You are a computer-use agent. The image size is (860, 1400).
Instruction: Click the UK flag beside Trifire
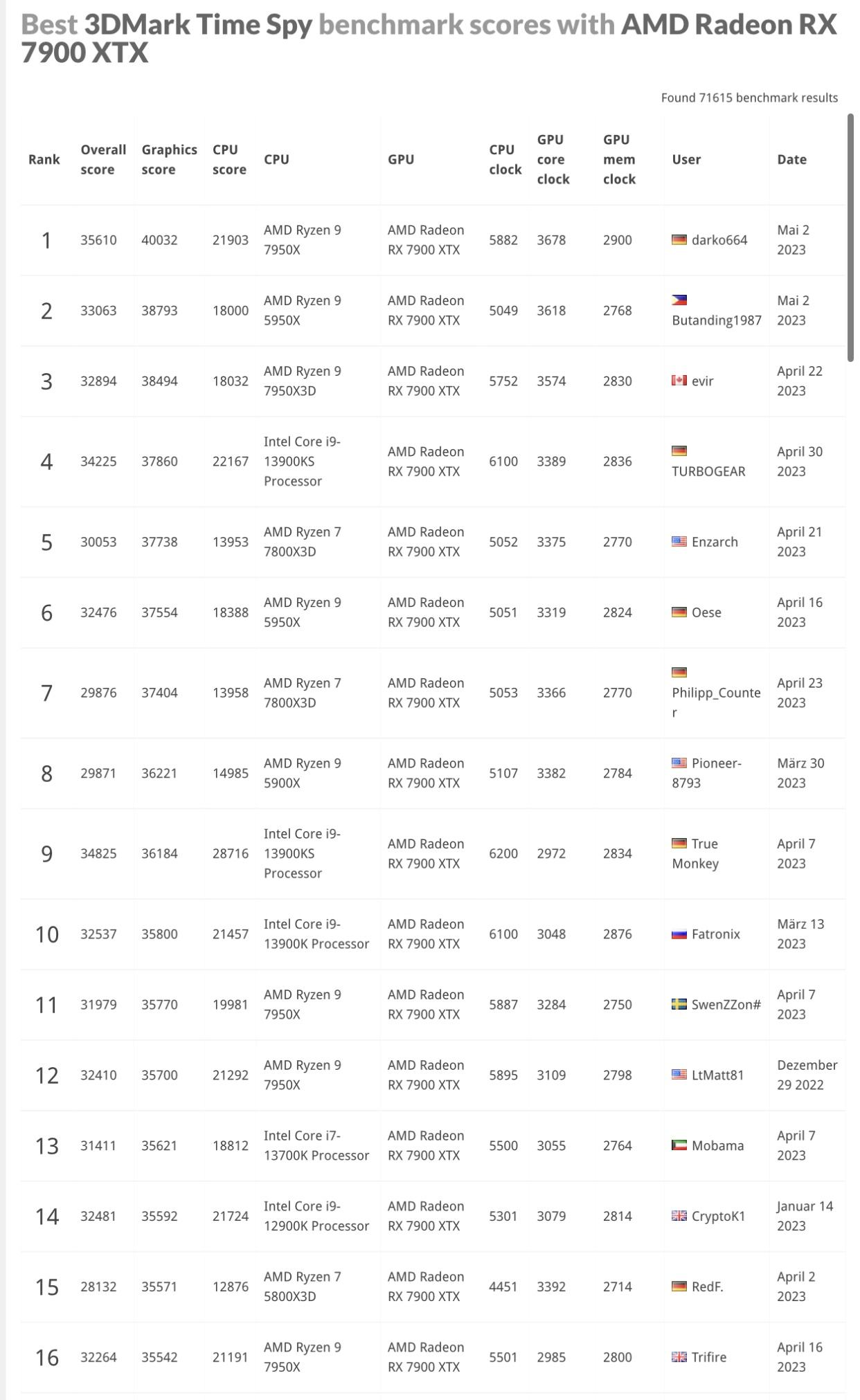coord(679,1357)
